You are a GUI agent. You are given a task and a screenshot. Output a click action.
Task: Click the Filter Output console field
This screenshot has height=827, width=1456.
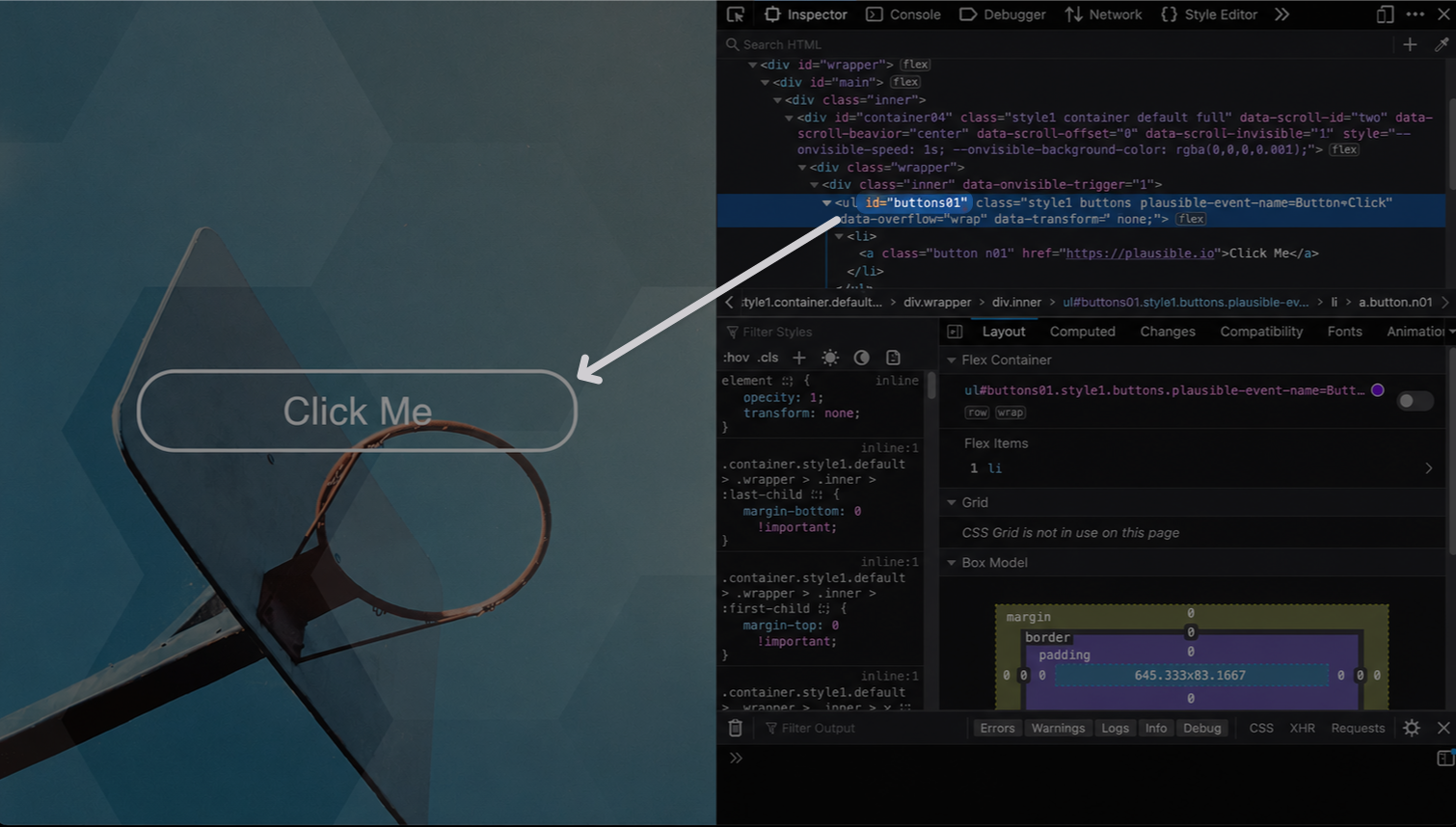point(863,728)
